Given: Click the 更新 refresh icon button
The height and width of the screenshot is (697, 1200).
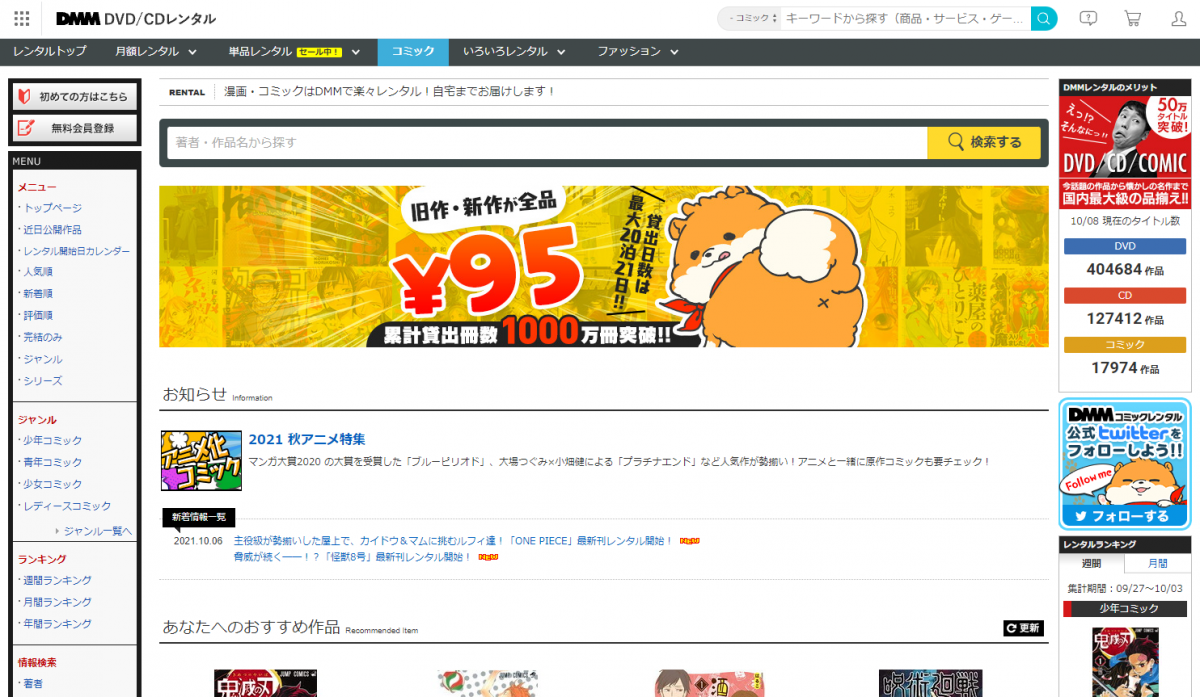Looking at the screenshot, I should coord(1023,628).
